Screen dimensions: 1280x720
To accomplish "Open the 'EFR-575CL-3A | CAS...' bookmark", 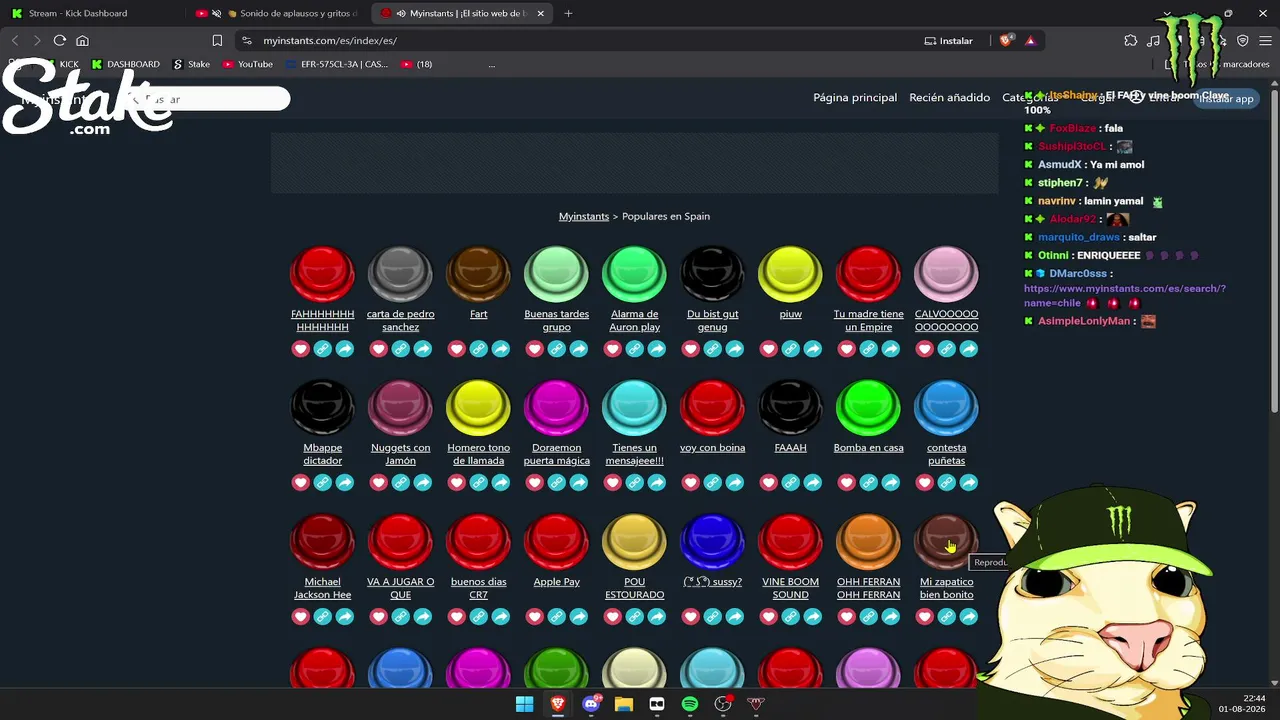I will click(x=337, y=64).
